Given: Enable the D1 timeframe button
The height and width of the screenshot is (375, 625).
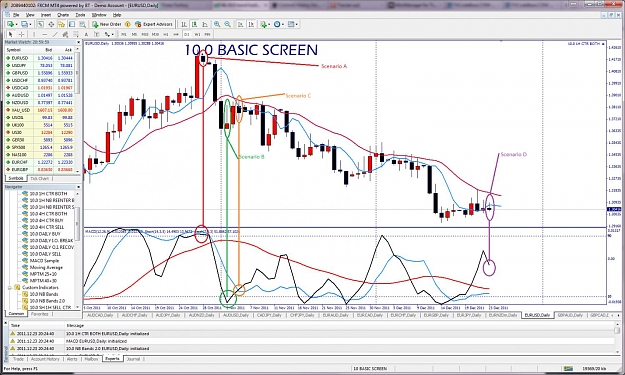Looking at the screenshot, I should coord(187,34).
